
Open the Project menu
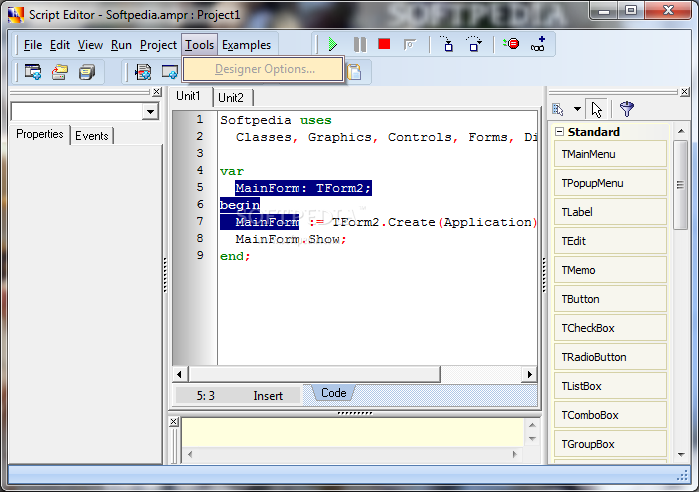158,45
